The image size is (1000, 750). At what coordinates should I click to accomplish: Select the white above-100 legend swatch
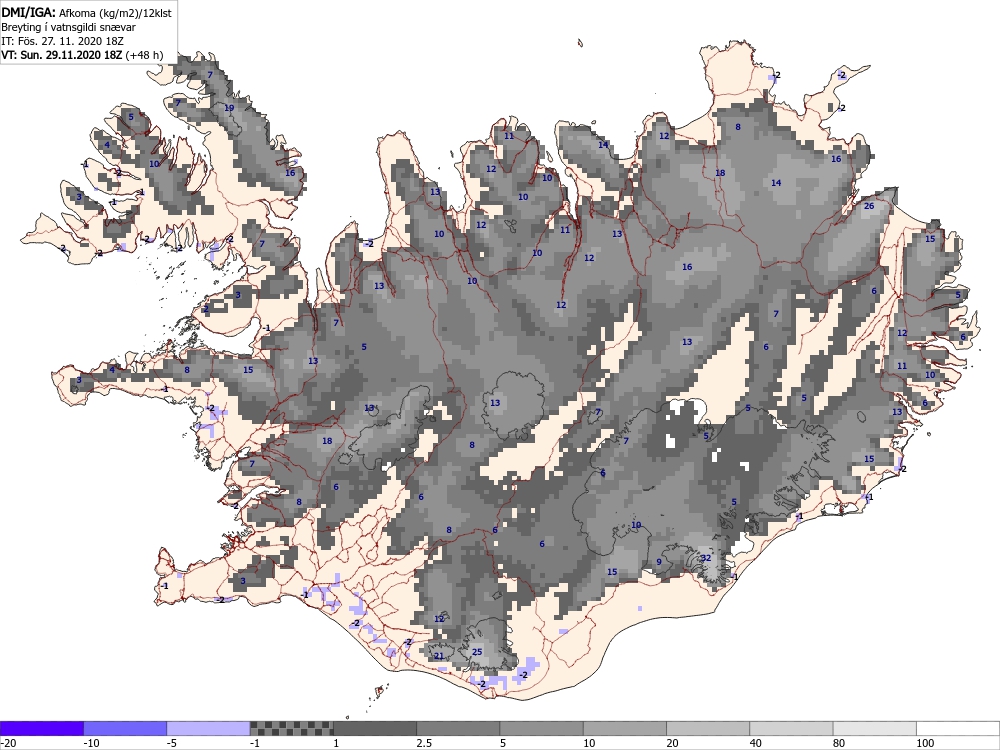point(958,728)
